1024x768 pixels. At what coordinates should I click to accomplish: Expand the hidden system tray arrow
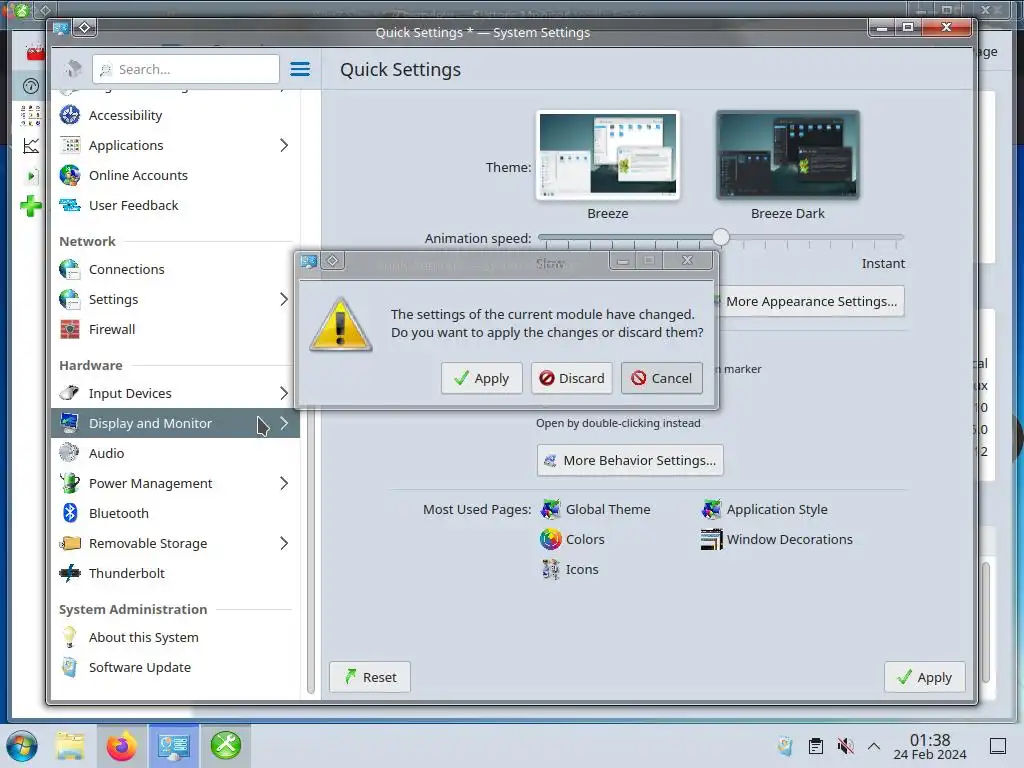(x=874, y=746)
